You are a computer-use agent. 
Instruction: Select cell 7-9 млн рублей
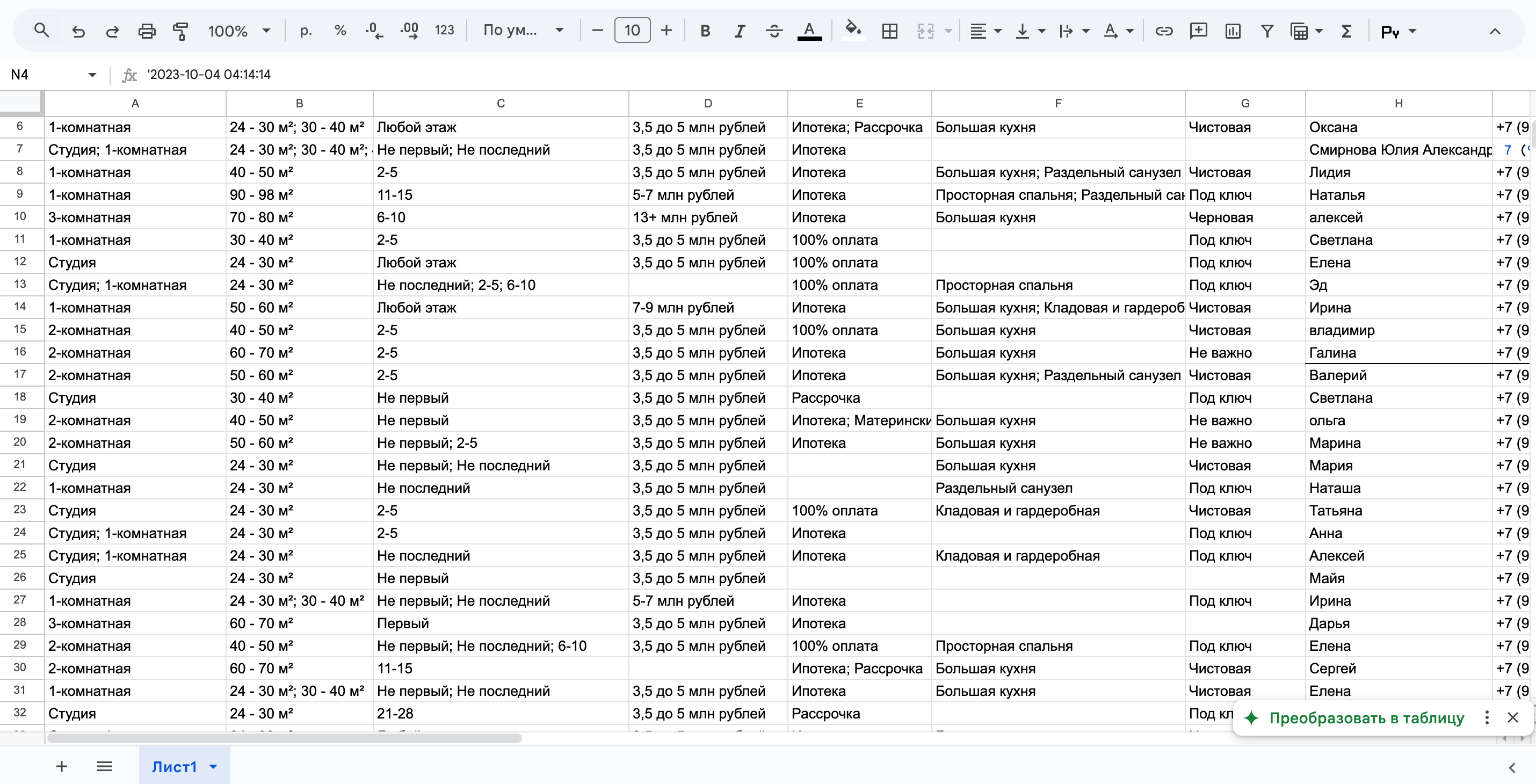coord(708,308)
